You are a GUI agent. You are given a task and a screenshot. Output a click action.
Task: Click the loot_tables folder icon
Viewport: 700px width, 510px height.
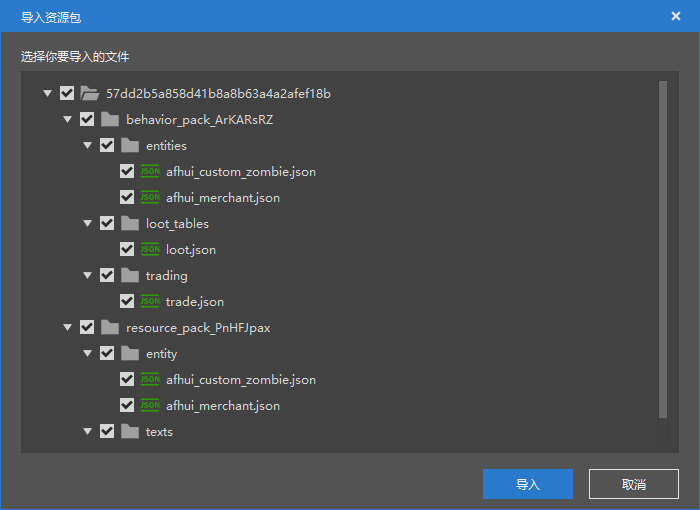(130, 223)
